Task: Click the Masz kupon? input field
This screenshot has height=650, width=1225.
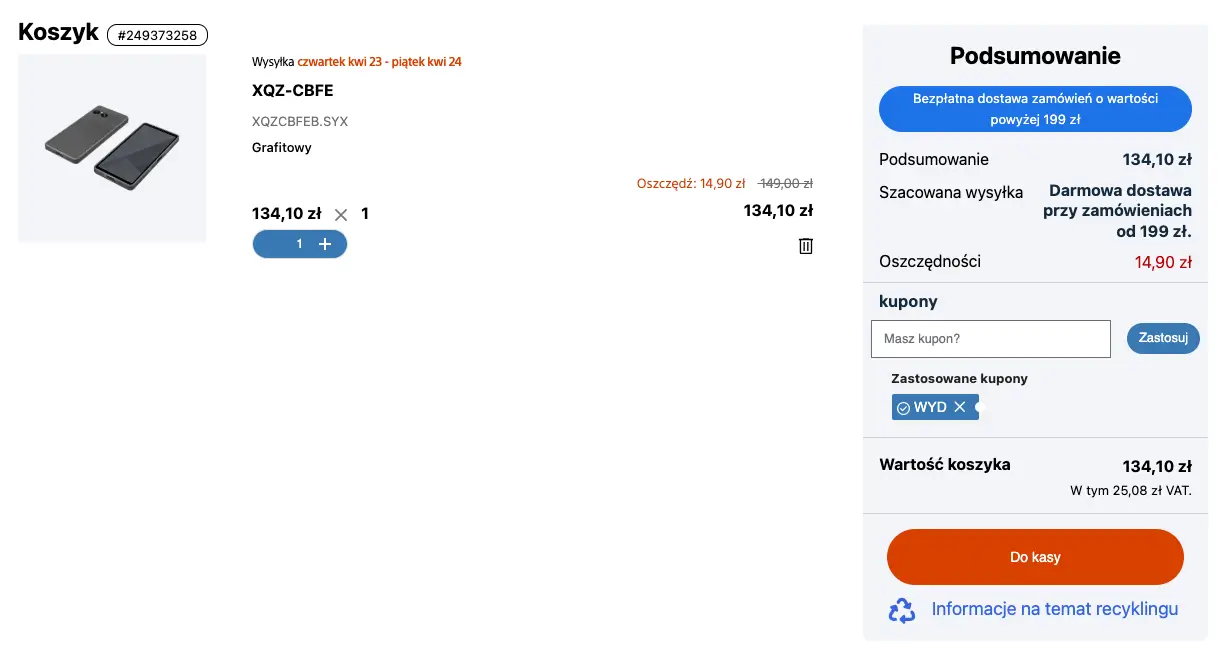Action: click(x=990, y=338)
